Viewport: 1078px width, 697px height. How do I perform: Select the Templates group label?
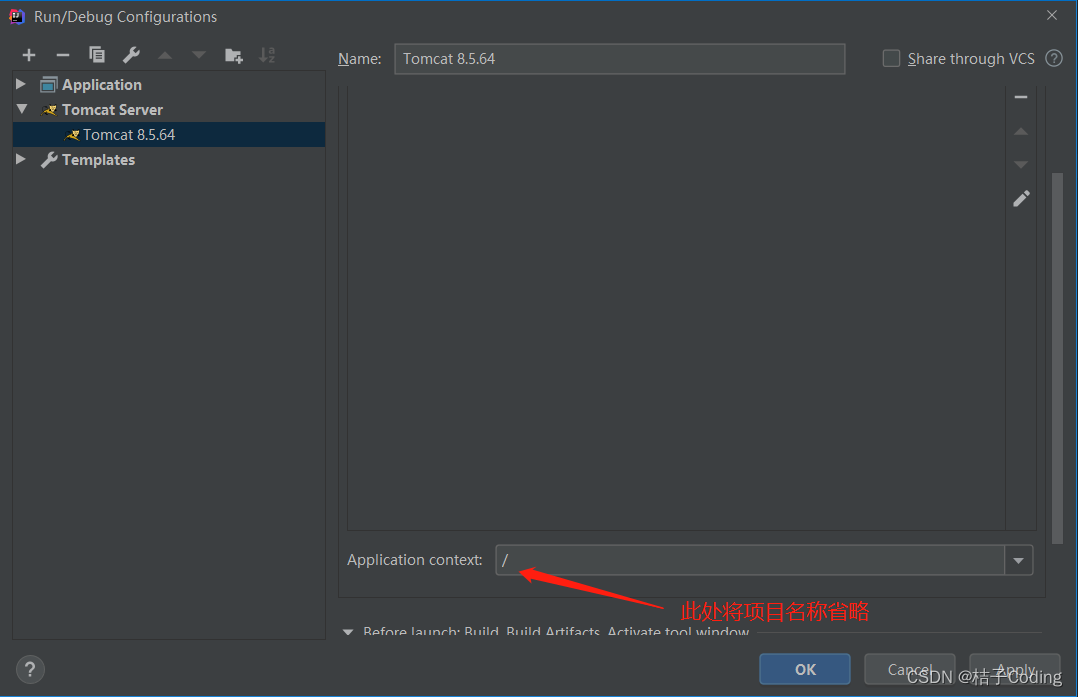pyautogui.click(x=98, y=159)
